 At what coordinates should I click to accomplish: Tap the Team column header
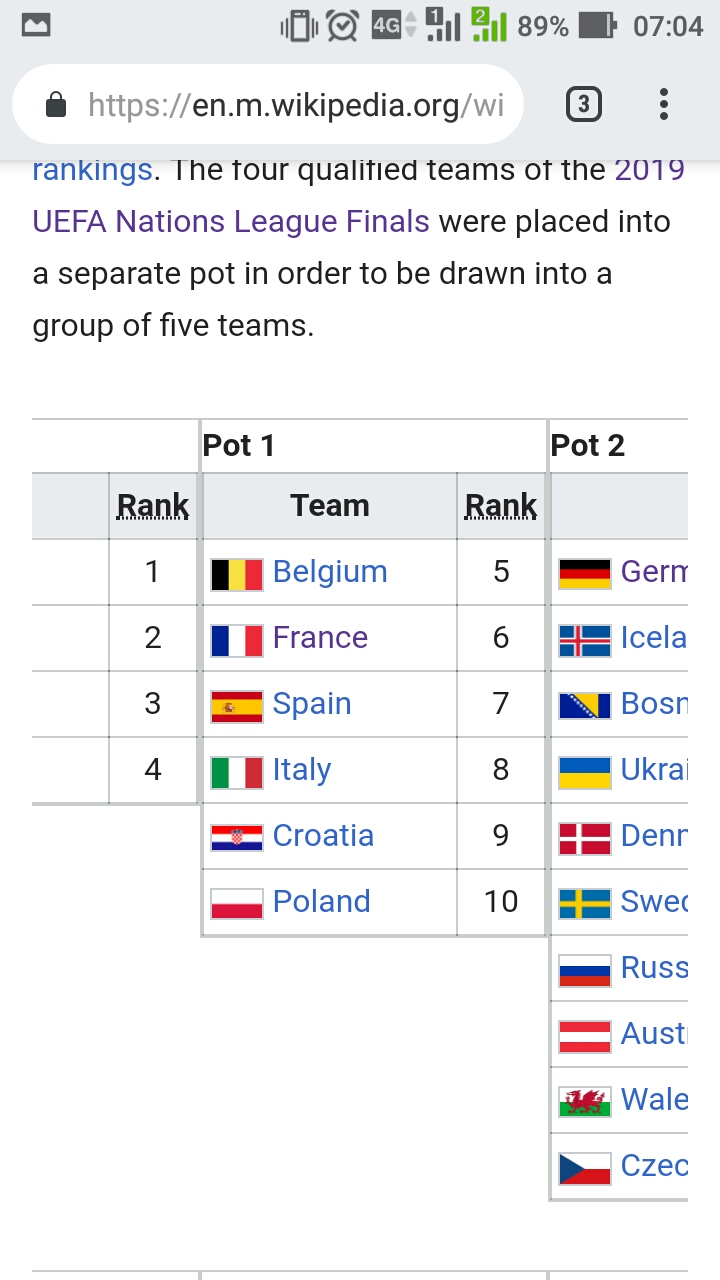pyautogui.click(x=330, y=506)
